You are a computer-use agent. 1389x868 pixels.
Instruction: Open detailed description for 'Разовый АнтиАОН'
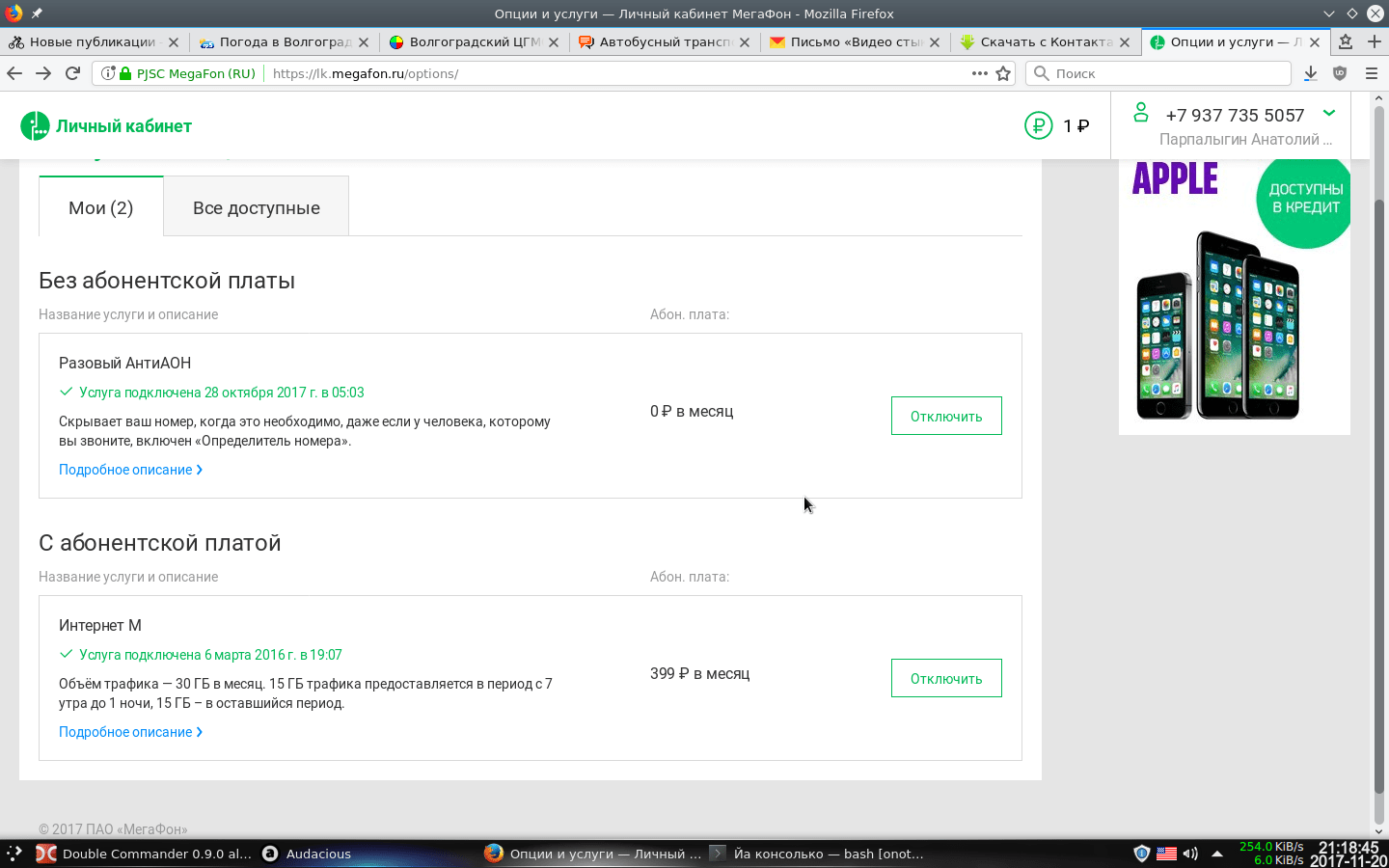pyautogui.click(x=130, y=470)
